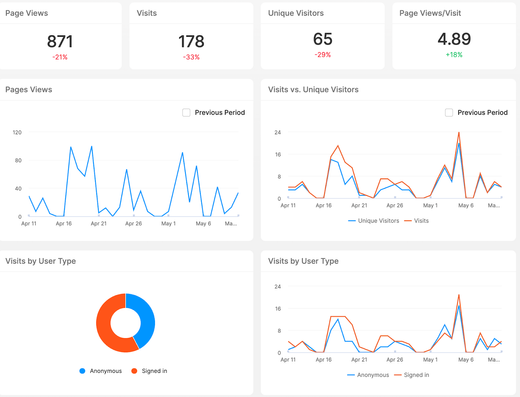This screenshot has width=520, height=397.
Task: Enable Previous Period checkbox in Visits vs. Unique Visitors
Action: click(449, 113)
